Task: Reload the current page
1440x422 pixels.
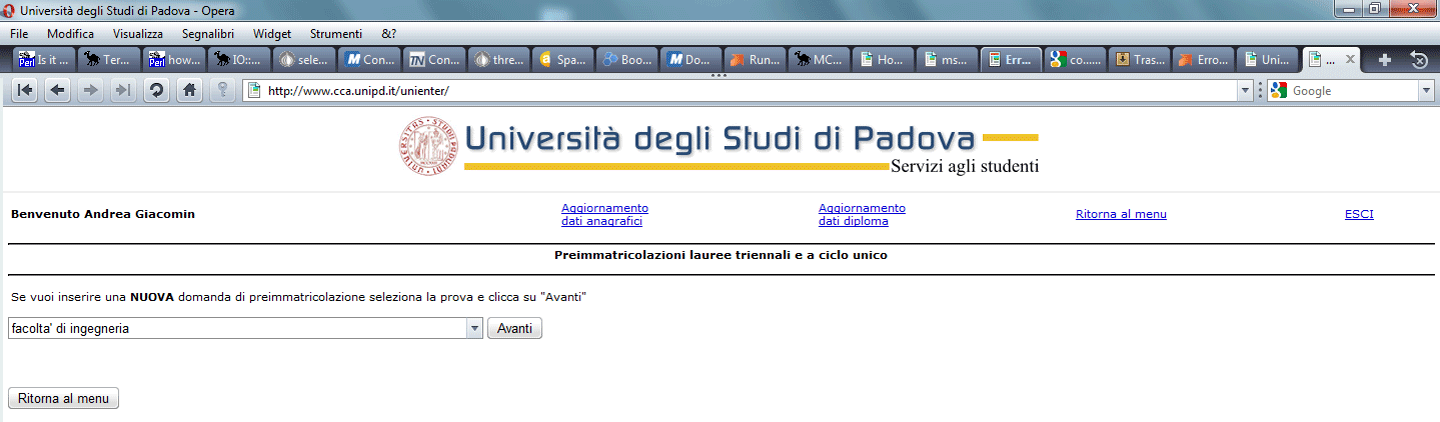Action: pos(155,90)
